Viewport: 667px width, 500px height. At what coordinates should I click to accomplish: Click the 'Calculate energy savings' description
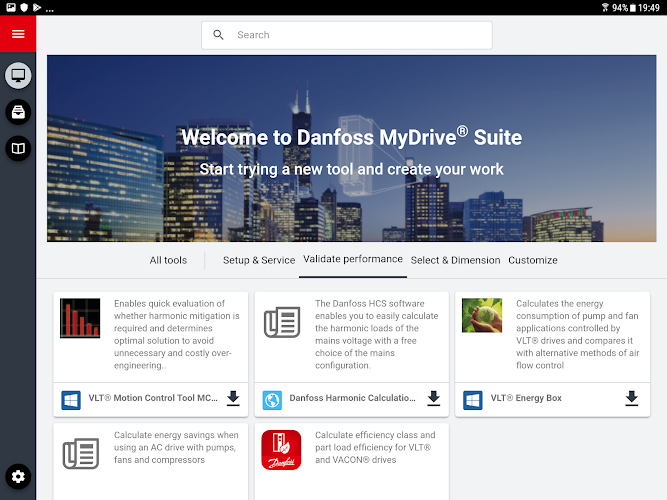[x=176, y=447]
